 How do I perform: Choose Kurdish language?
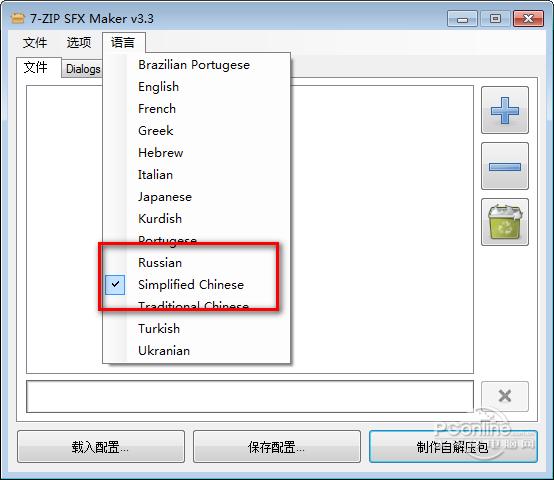click(x=196, y=219)
